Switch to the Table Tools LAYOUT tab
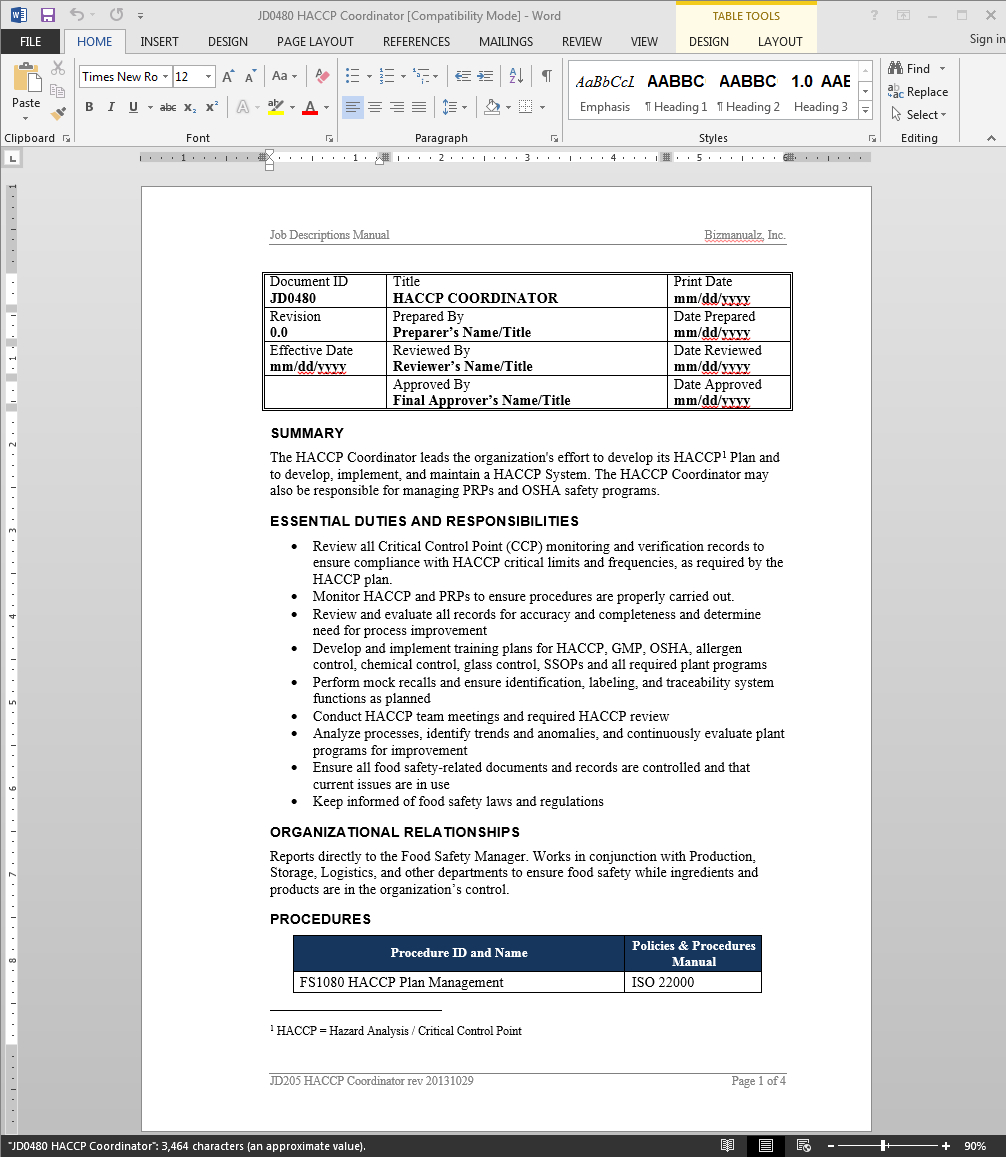This screenshot has height=1157, width=1006. (780, 42)
